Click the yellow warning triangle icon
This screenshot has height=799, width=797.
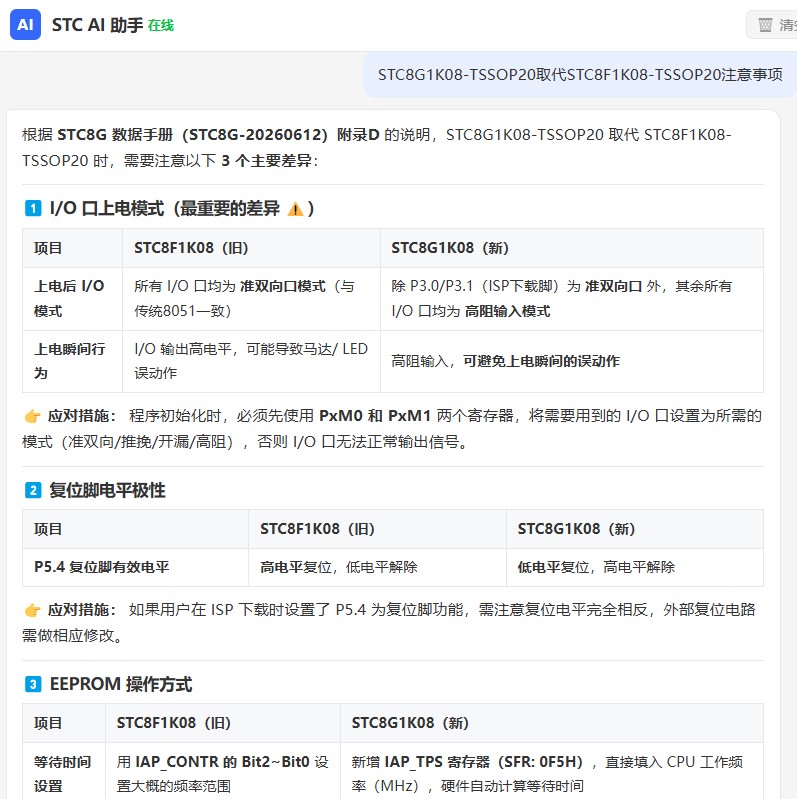[x=296, y=209]
